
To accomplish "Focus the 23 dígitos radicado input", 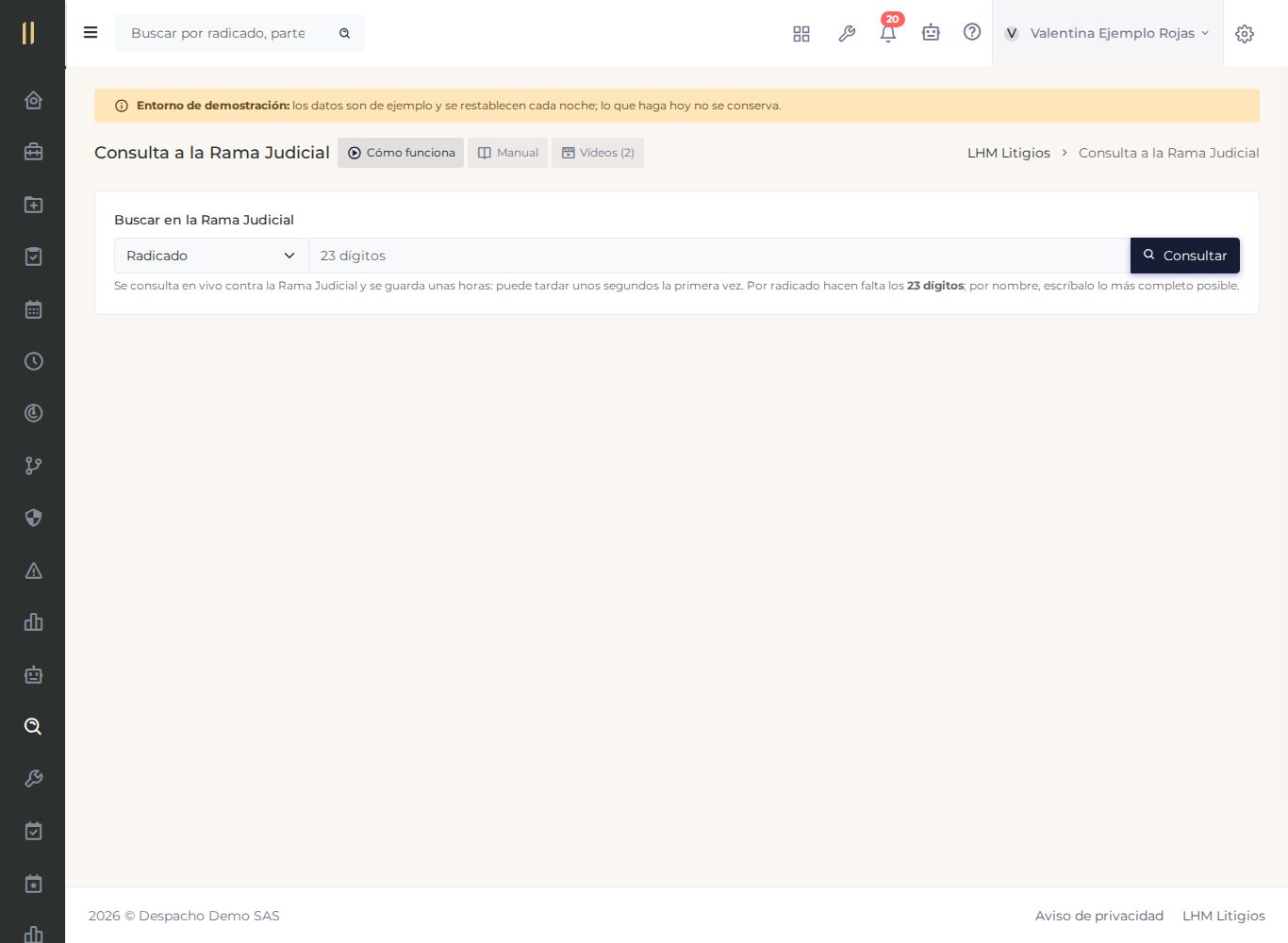I will click(x=719, y=256).
